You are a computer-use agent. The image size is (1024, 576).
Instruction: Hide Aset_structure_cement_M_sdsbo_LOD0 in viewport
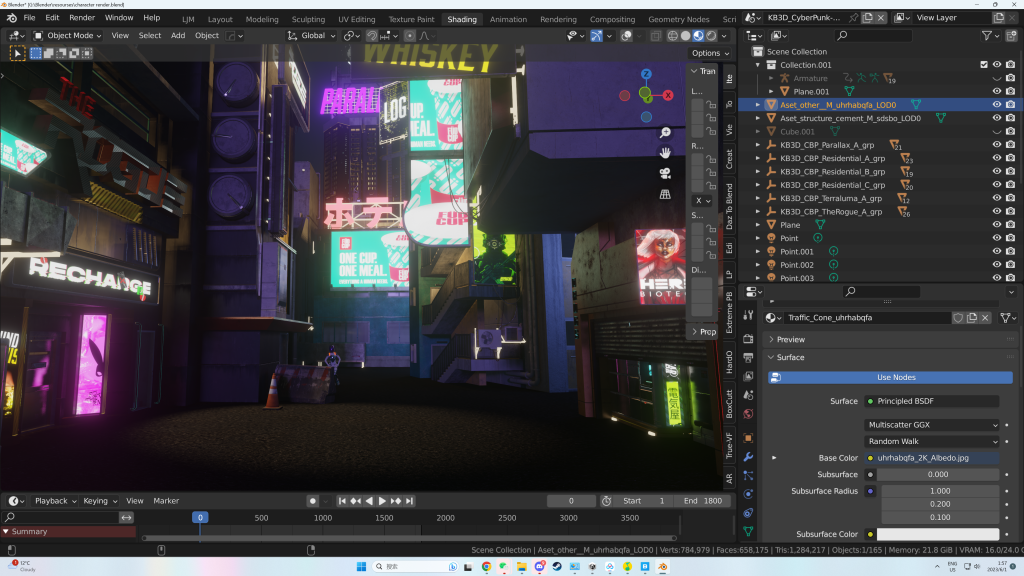click(x=997, y=118)
